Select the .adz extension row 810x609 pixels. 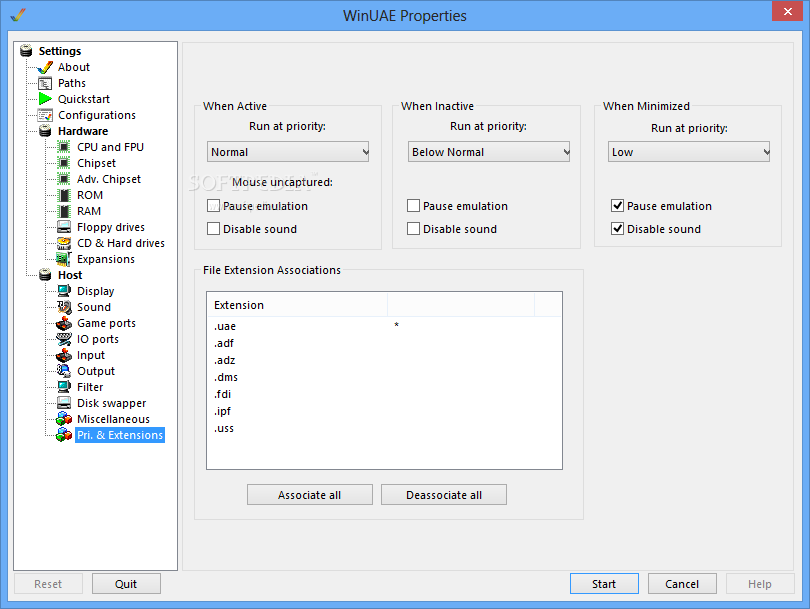pyautogui.click(x=384, y=360)
